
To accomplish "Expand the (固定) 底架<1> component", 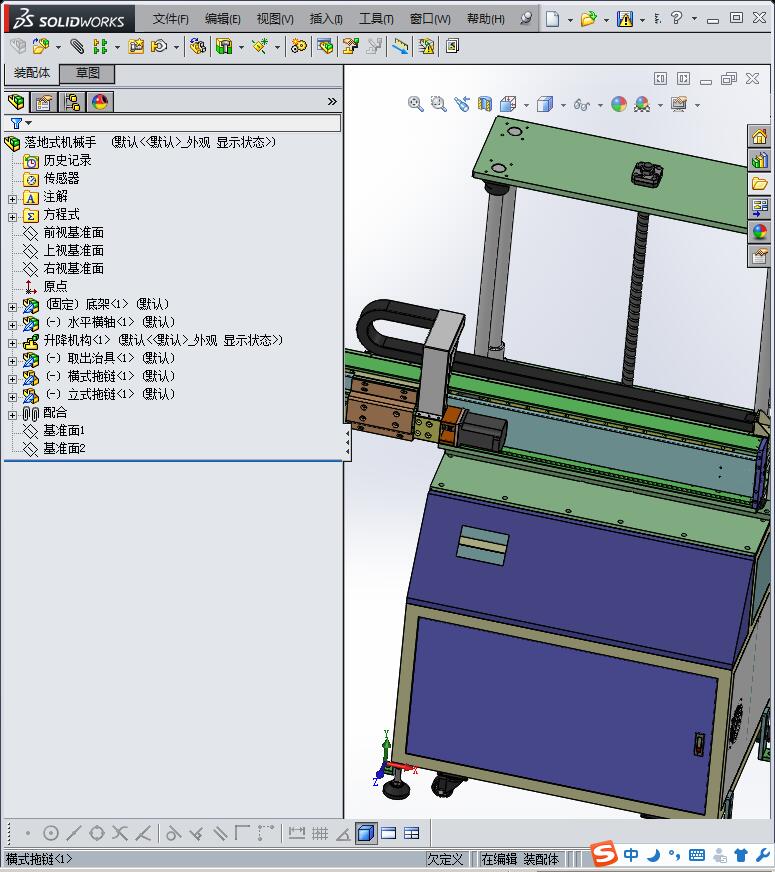I will coord(13,307).
